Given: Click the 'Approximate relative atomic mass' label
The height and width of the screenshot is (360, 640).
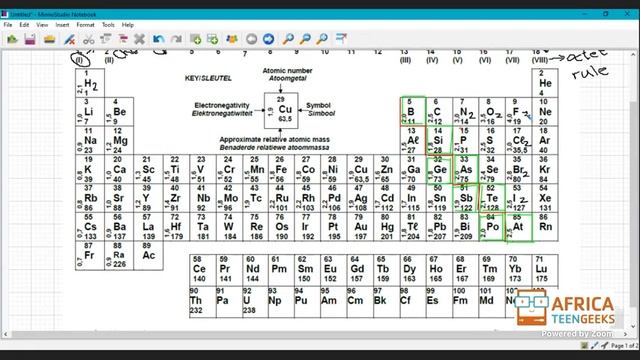Looking at the screenshot, I should point(275,140).
